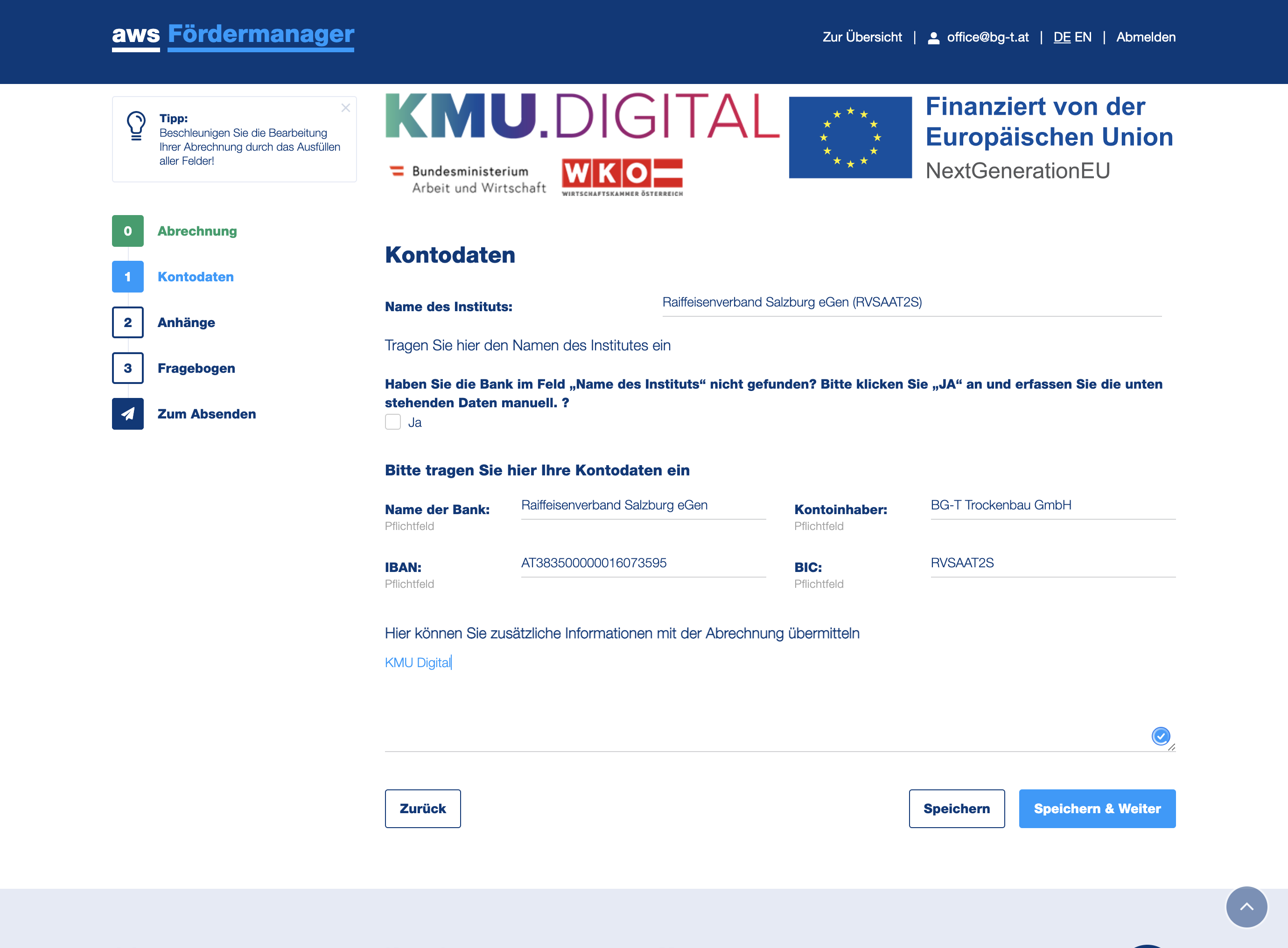1288x948 pixels.
Task: Click the user profile icon
Action: 934,38
